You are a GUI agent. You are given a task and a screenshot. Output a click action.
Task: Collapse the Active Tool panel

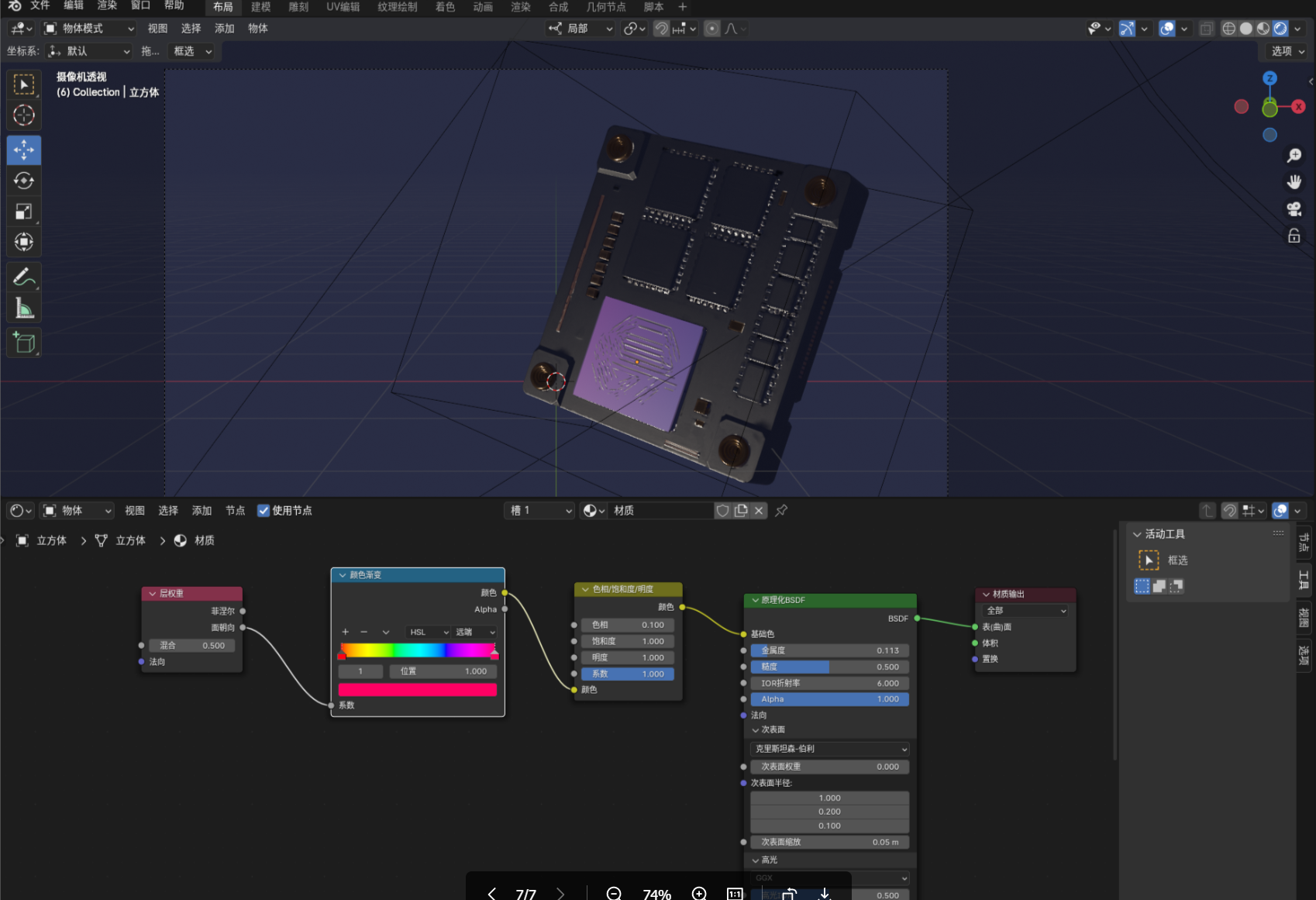tap(1137, 534)
